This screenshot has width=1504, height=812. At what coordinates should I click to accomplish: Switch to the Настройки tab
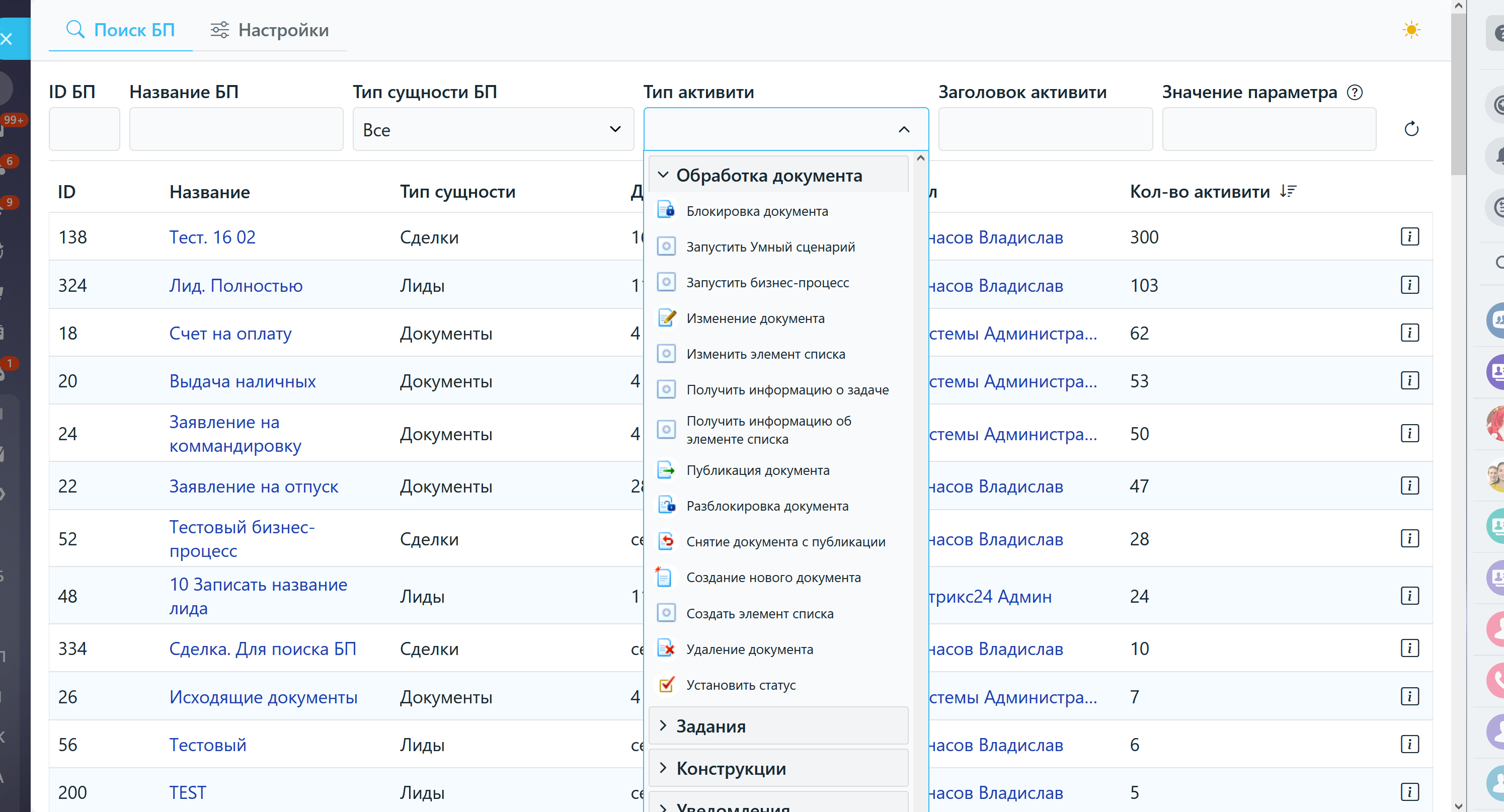click(x=270, y=30)
